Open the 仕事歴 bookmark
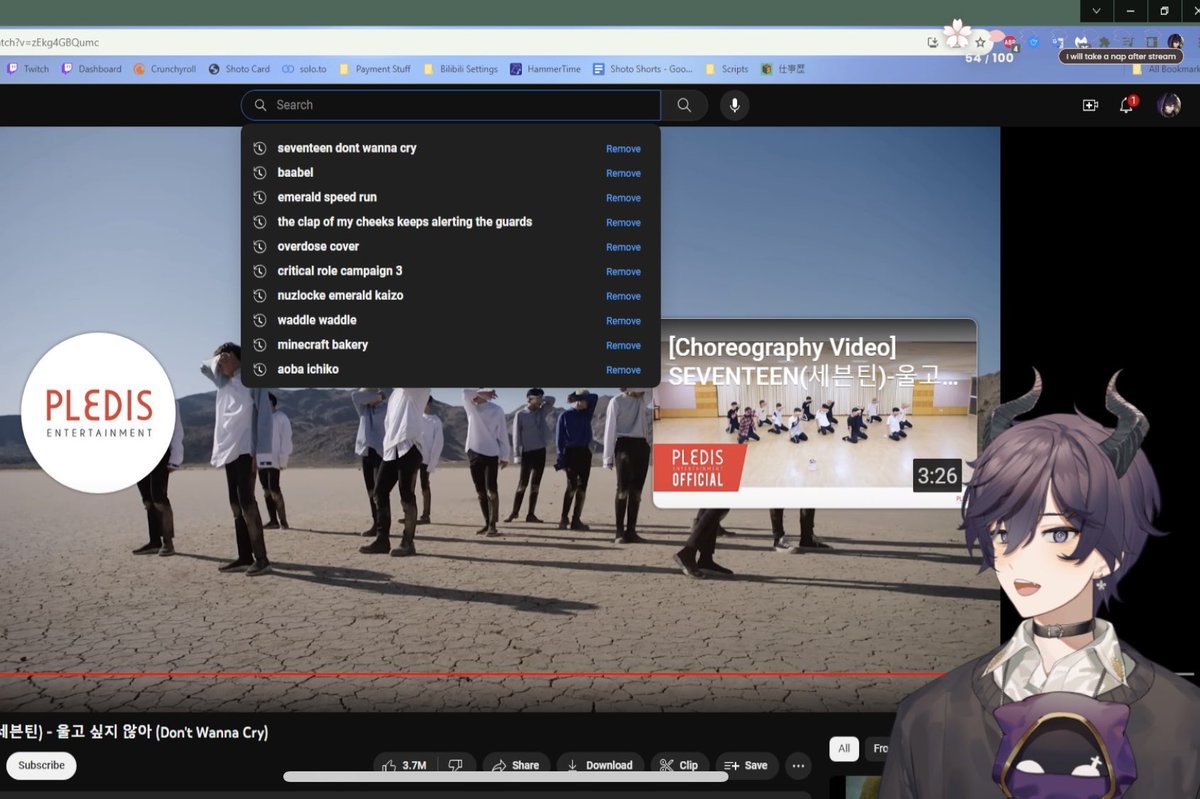The width and height of the screenshot is (1200, 799). pyautogui.click(x=783, y=69)
